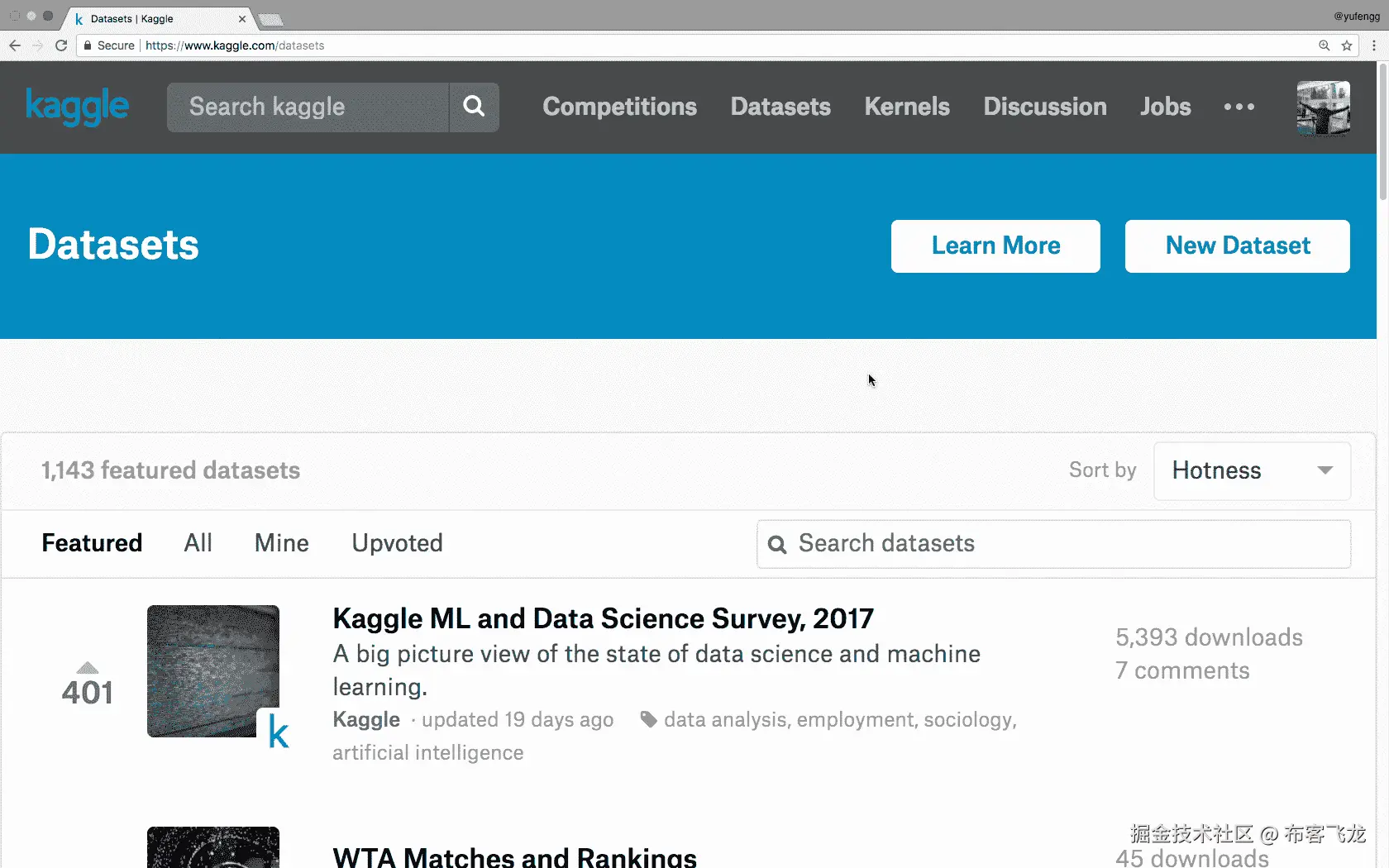1389x868 pixels.
Task: Click the magnifier search button in header
Action: click(x=474, y=107)
